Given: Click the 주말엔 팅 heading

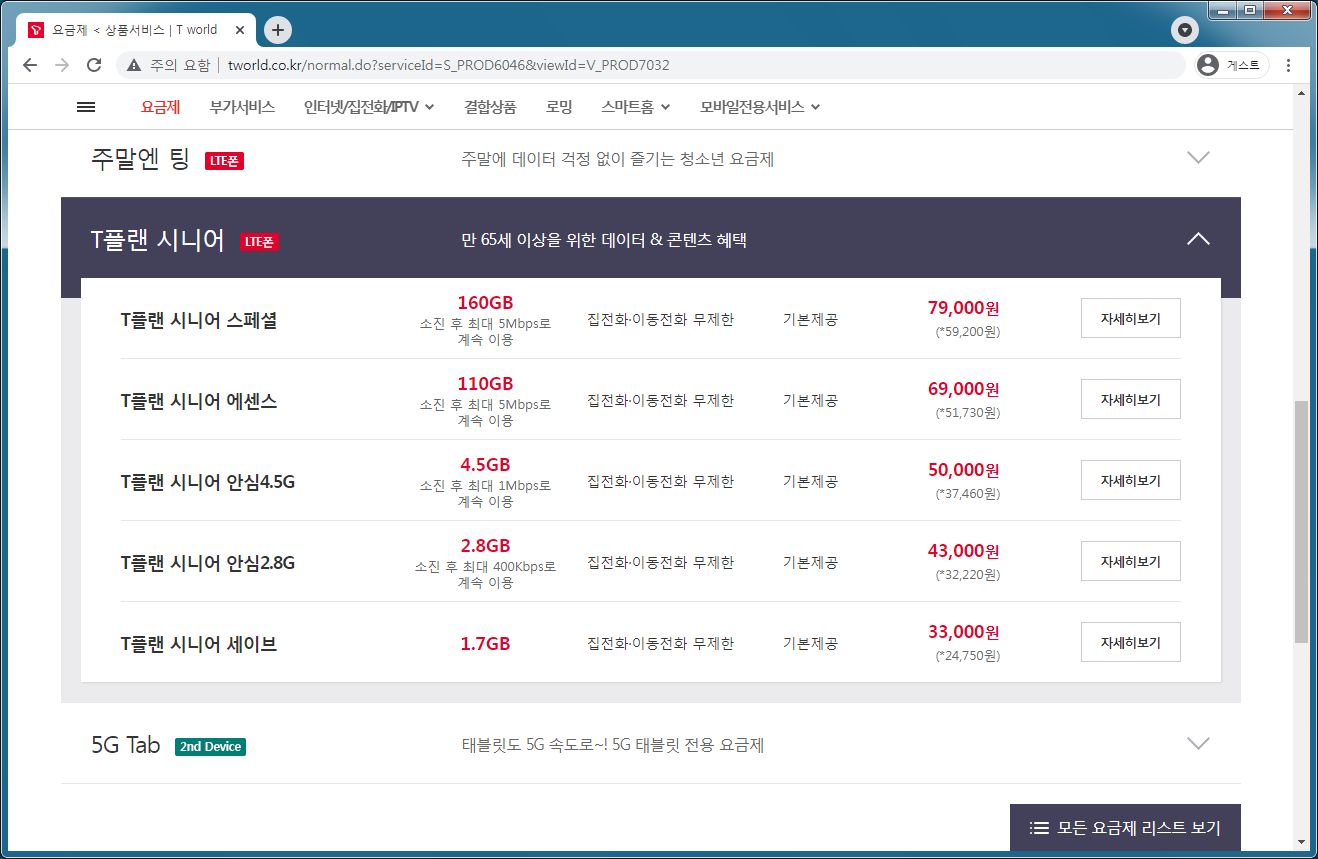Looking at the screenshot, I should (140, 159).
